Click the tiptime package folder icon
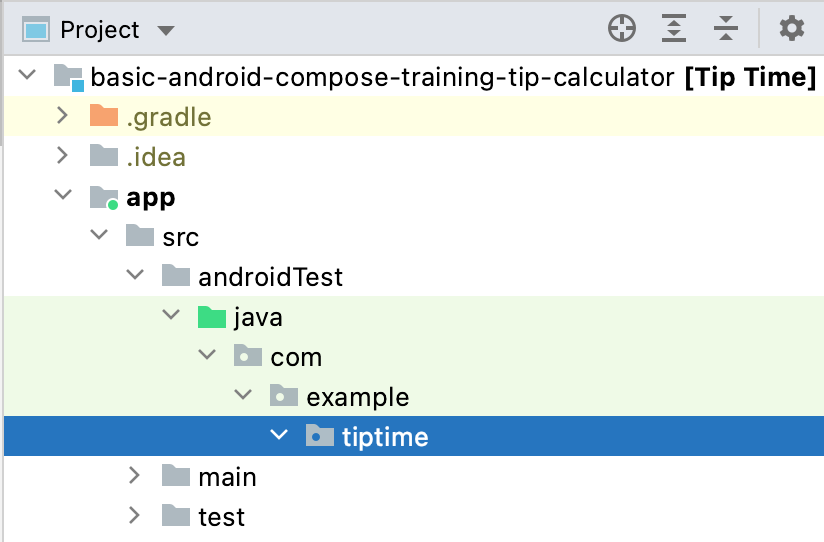 pos(320,436)
